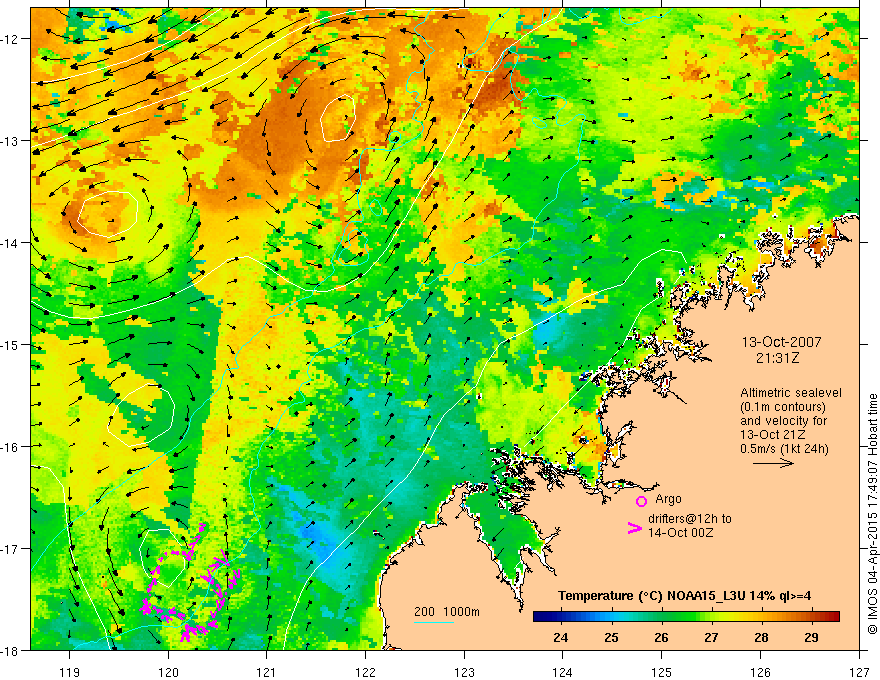This screenshot has width=880, height=680.
Task: Click longitude axis label 124
Action: point(563,672)
